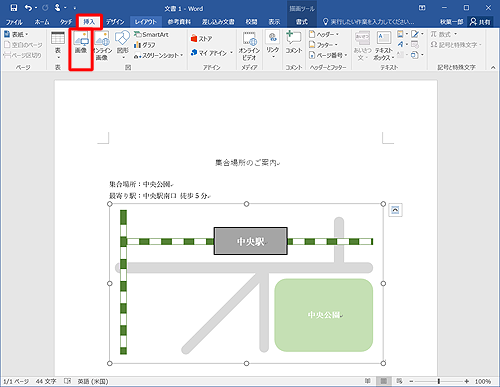Viewport: 500px width, 387px height.
Task: Switch to the デザイン tab
Action: tap(115, 22)
